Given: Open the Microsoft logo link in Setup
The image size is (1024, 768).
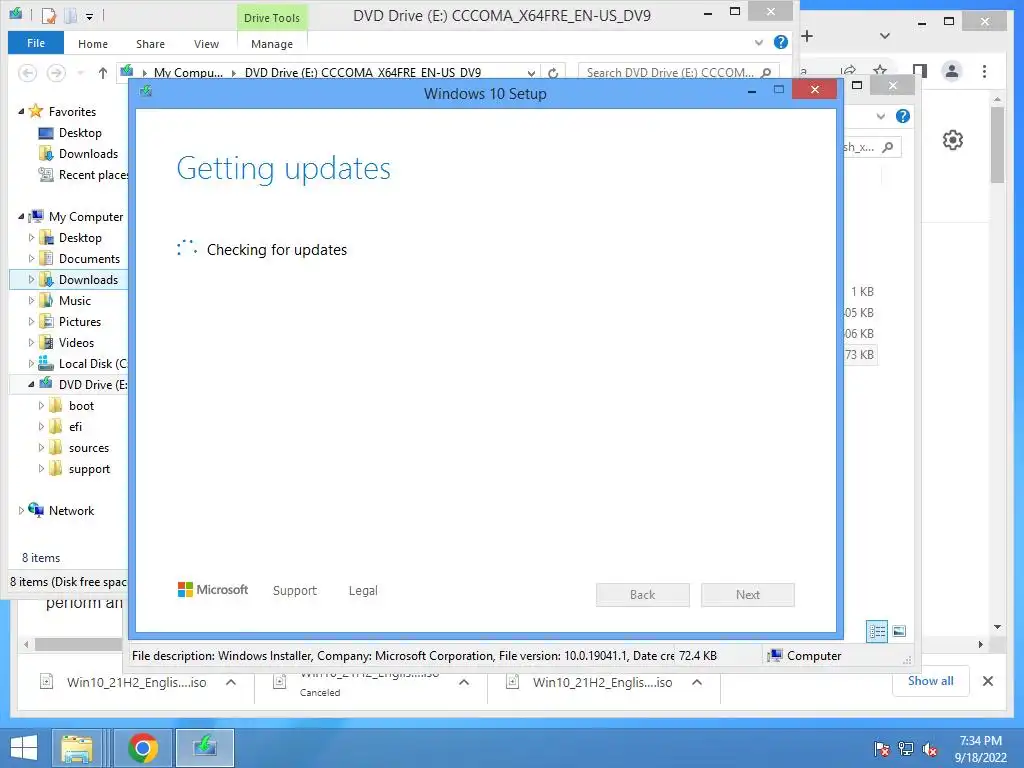Looking at the screenshot, I should (213, 590).
